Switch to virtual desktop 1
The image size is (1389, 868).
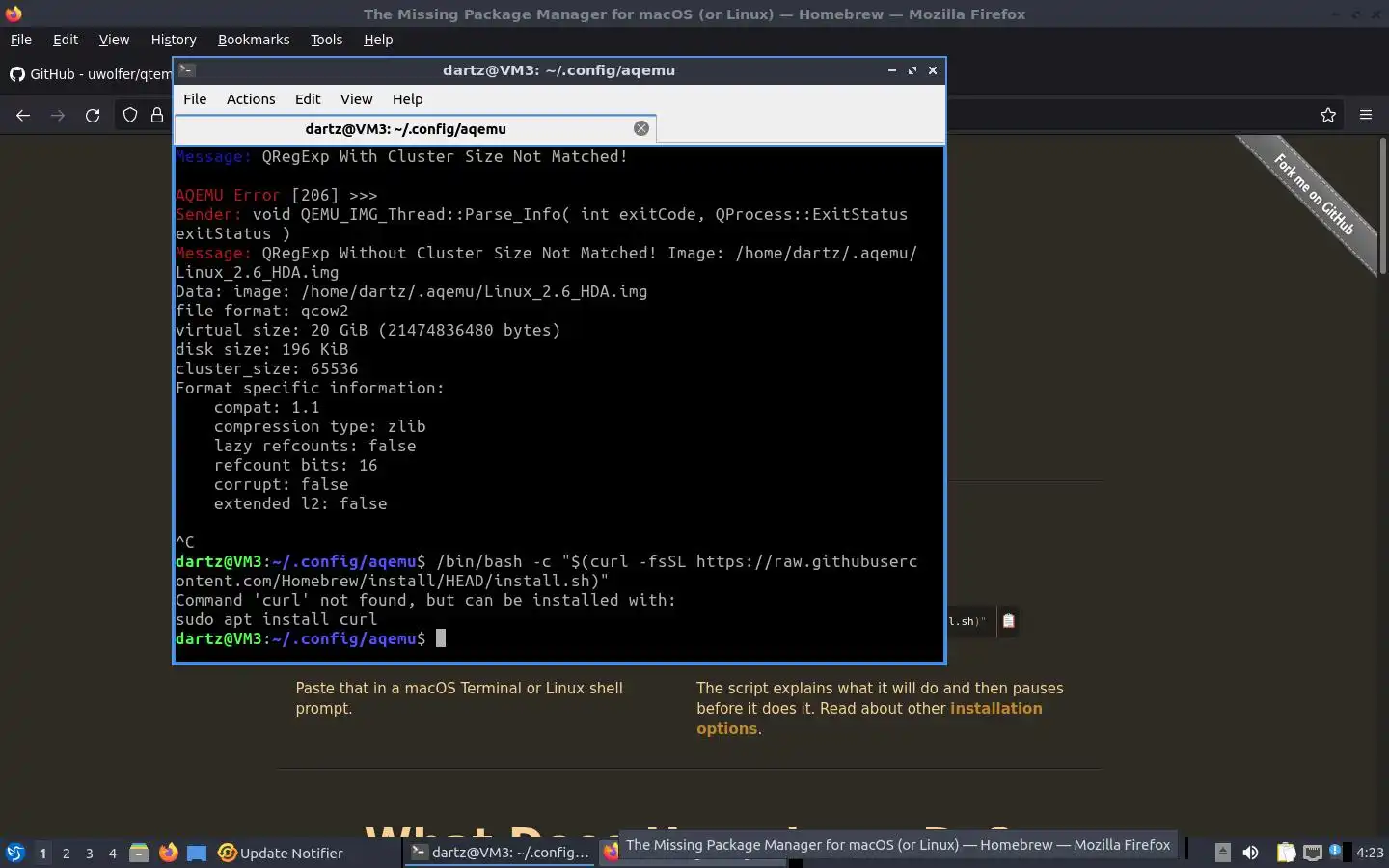42,853
